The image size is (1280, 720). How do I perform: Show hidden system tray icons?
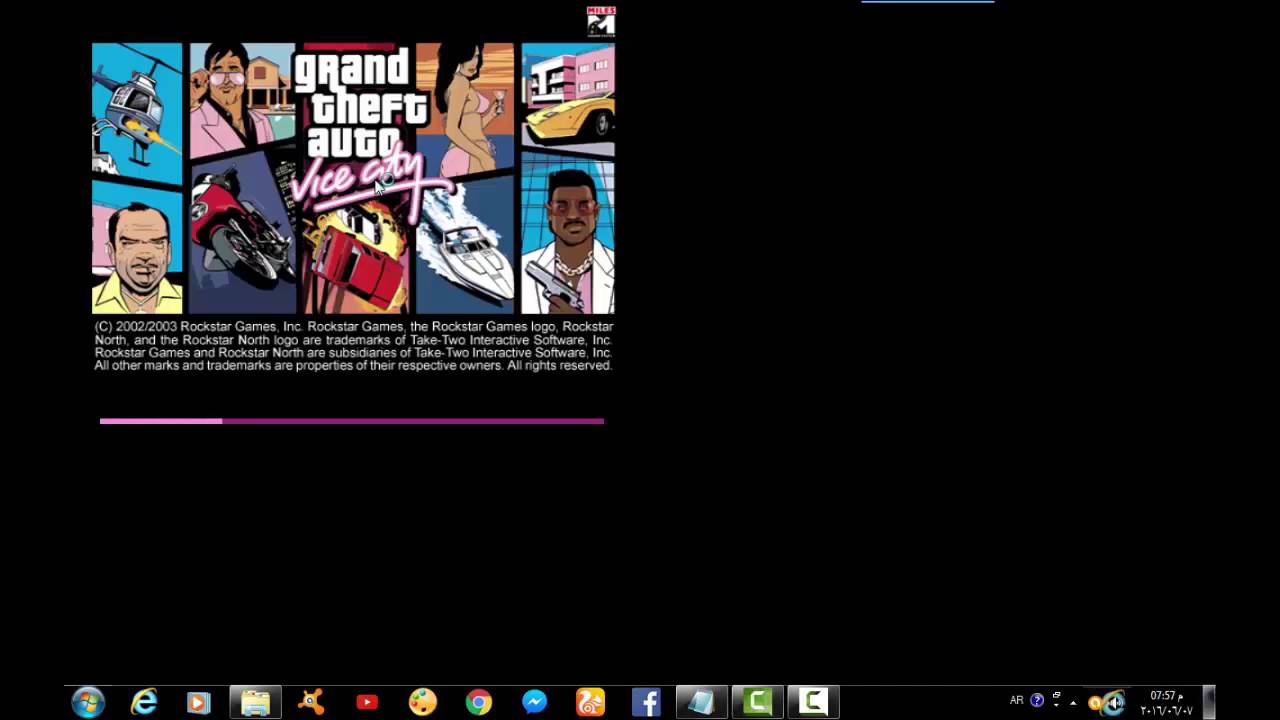(x=1073, y=702)
